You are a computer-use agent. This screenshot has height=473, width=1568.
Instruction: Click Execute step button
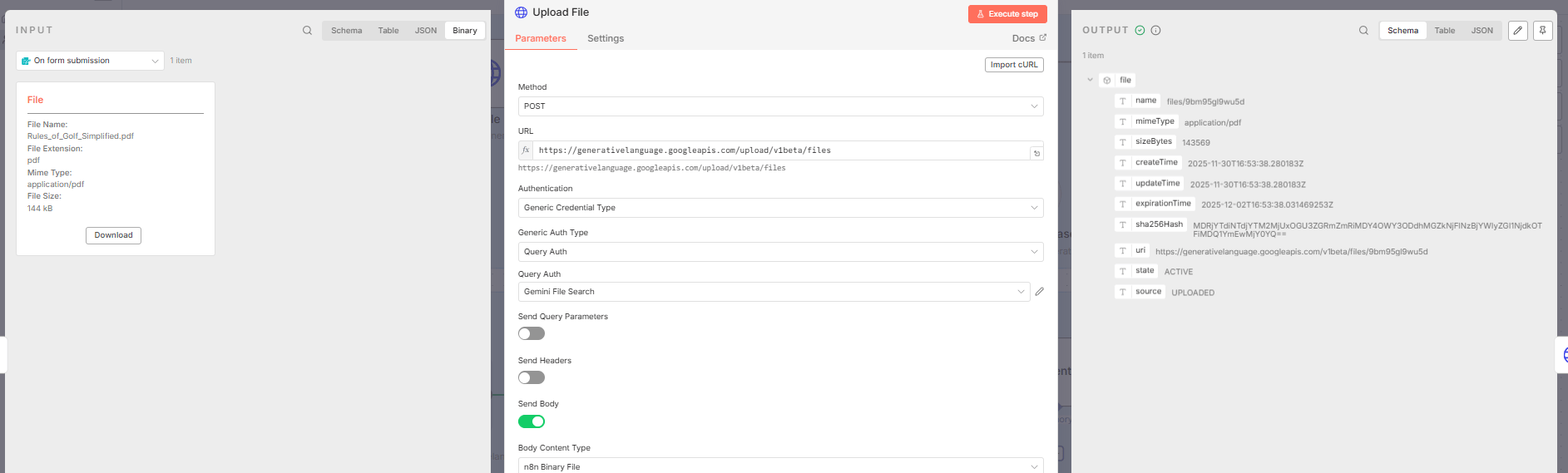click(x=1007, y=14)
